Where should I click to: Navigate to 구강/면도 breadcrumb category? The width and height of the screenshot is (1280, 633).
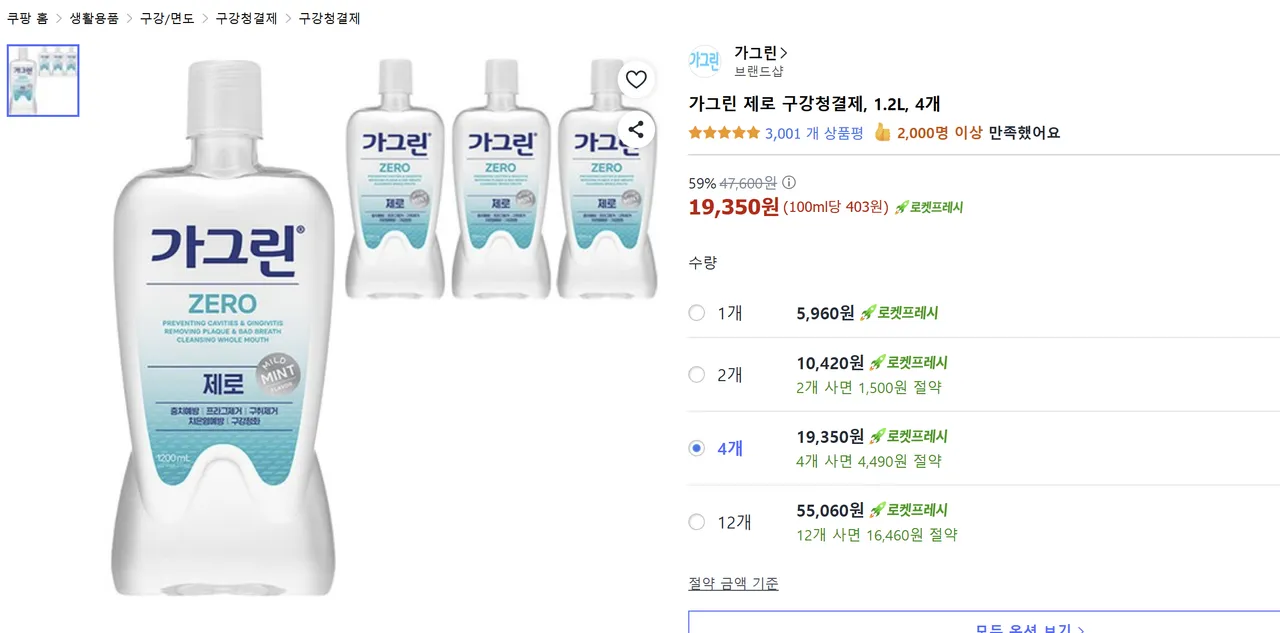click(x=167, y=18)
